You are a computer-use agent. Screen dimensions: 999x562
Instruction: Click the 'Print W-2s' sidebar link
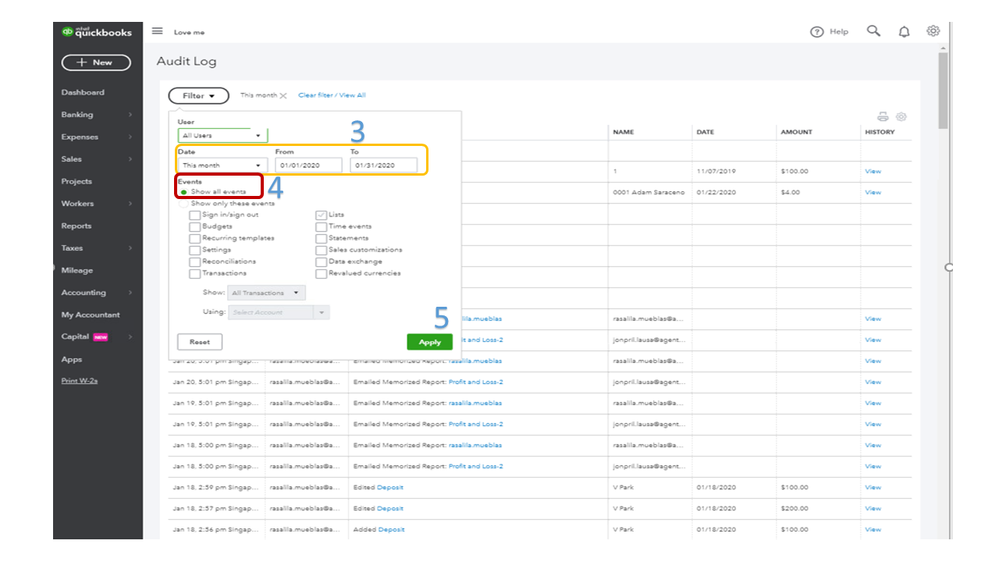[80, 381]
